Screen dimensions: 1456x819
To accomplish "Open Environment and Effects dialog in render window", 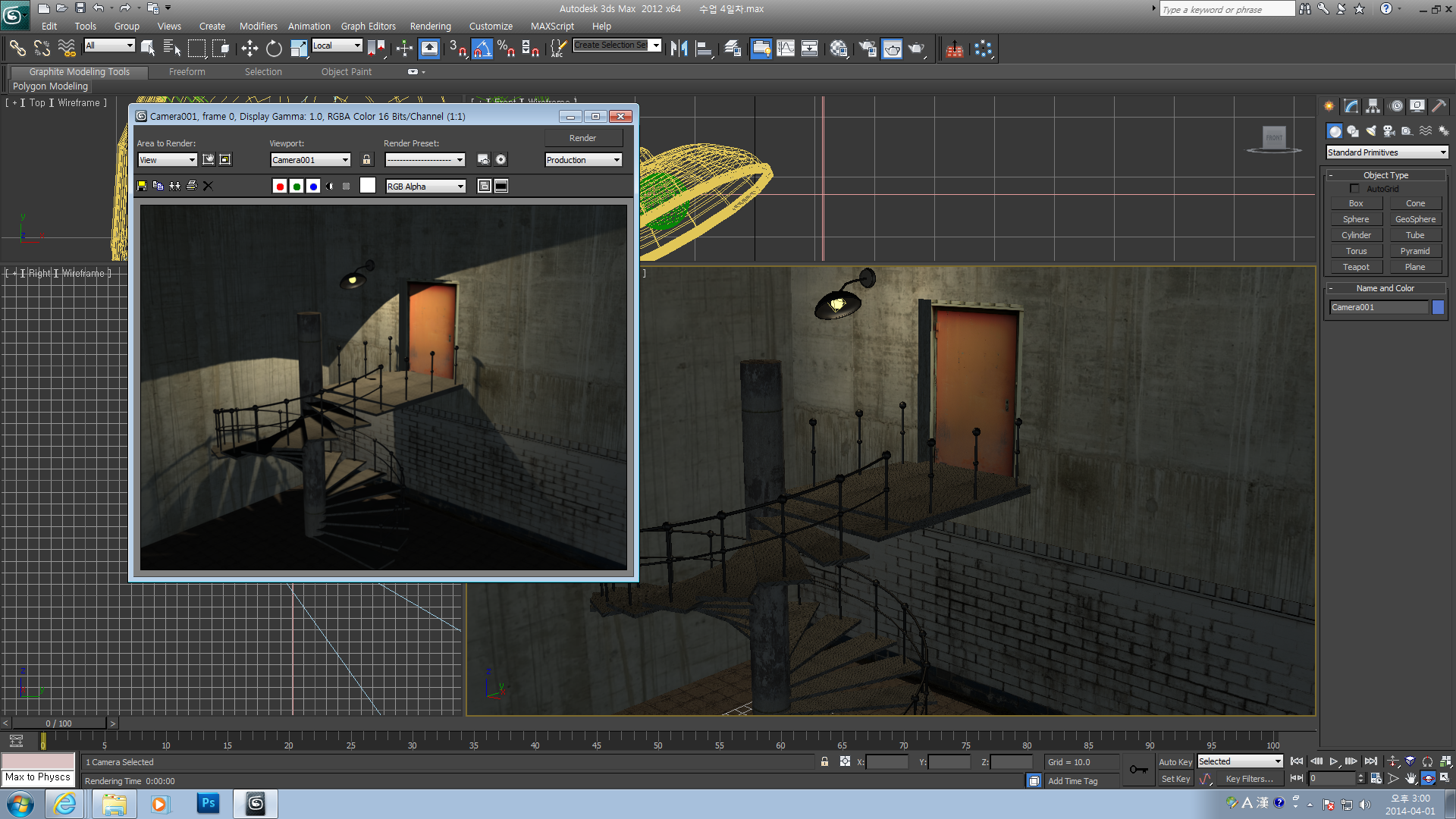I will [500, 160].
